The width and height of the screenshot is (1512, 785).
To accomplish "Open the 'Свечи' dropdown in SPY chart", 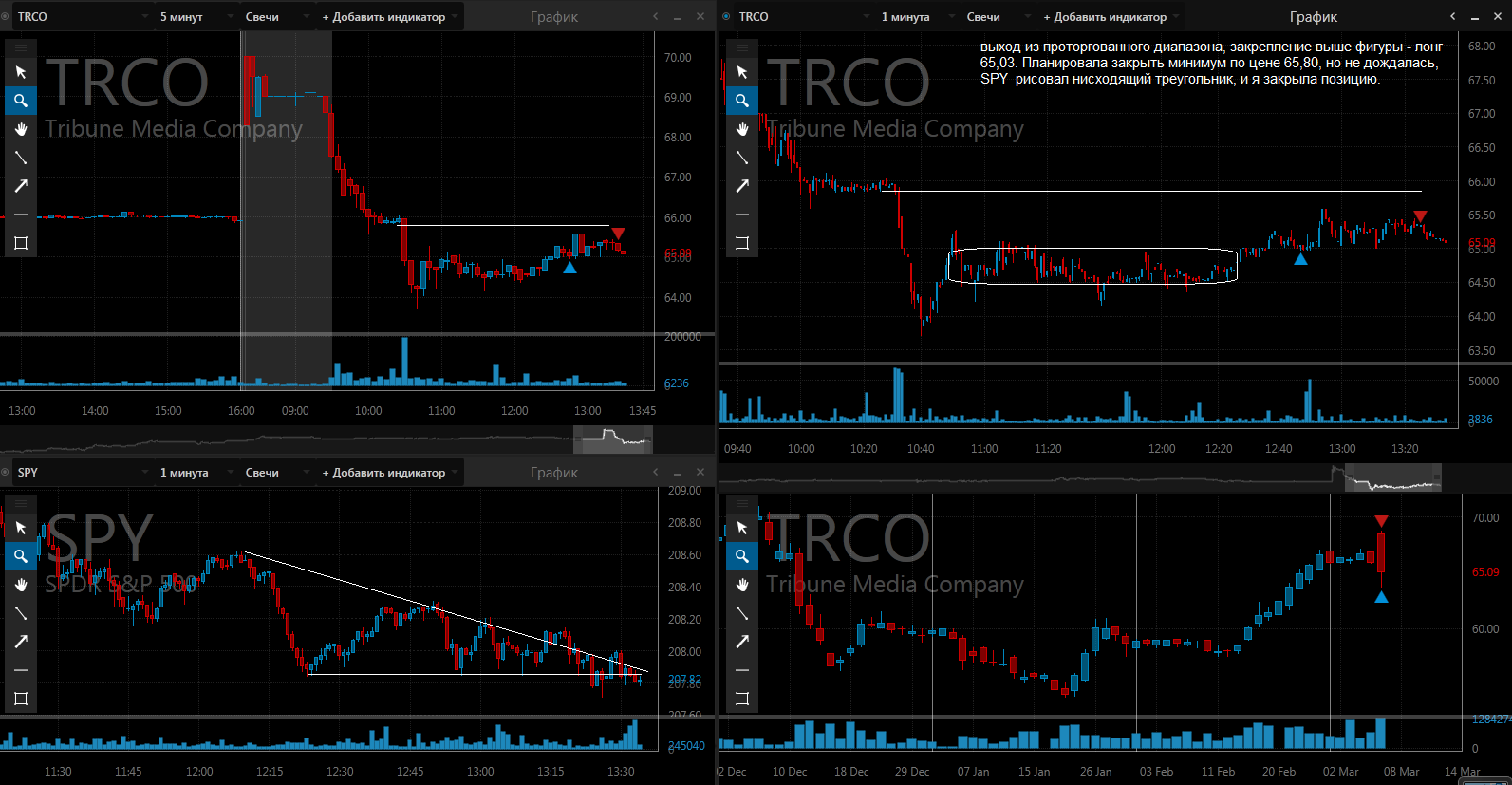I will pyautogui.click(x=275, y=473).
